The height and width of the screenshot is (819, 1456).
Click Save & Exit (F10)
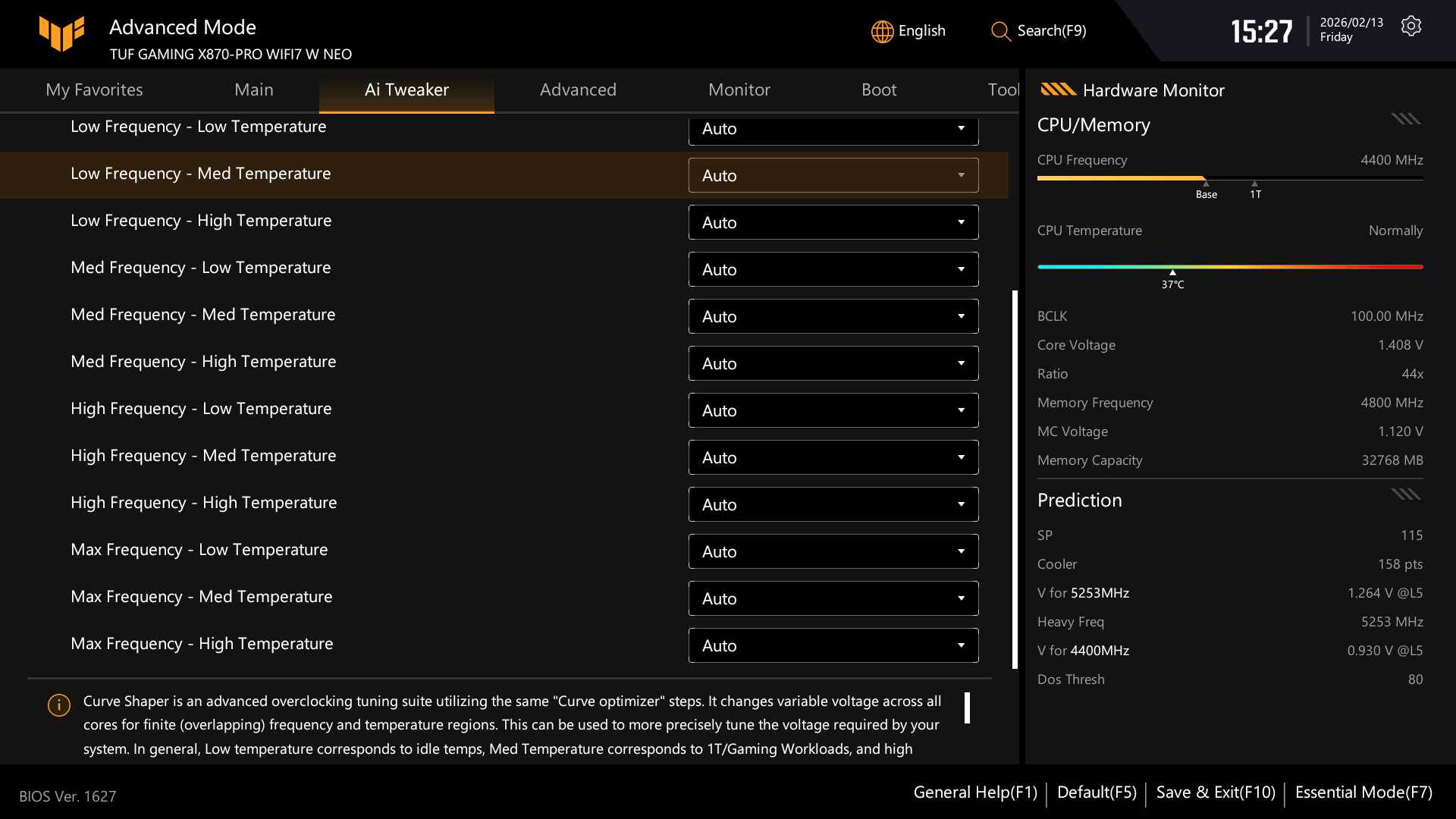[x=1215, y=792]
